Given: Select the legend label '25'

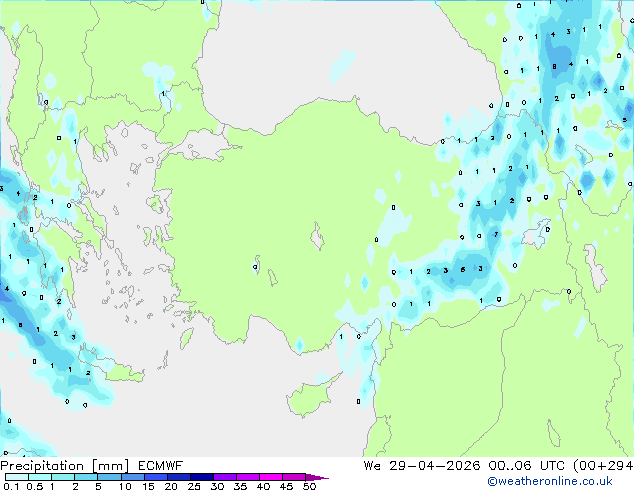Looking at the screenshot, I should click(x=194, y=486).
